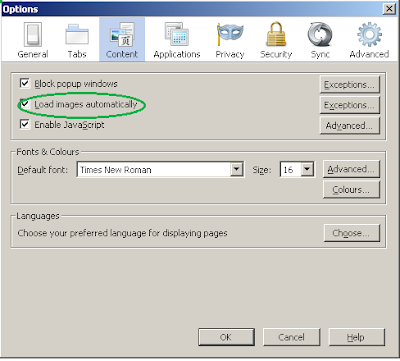Click Exceptions button for image loading

point(350,105)
